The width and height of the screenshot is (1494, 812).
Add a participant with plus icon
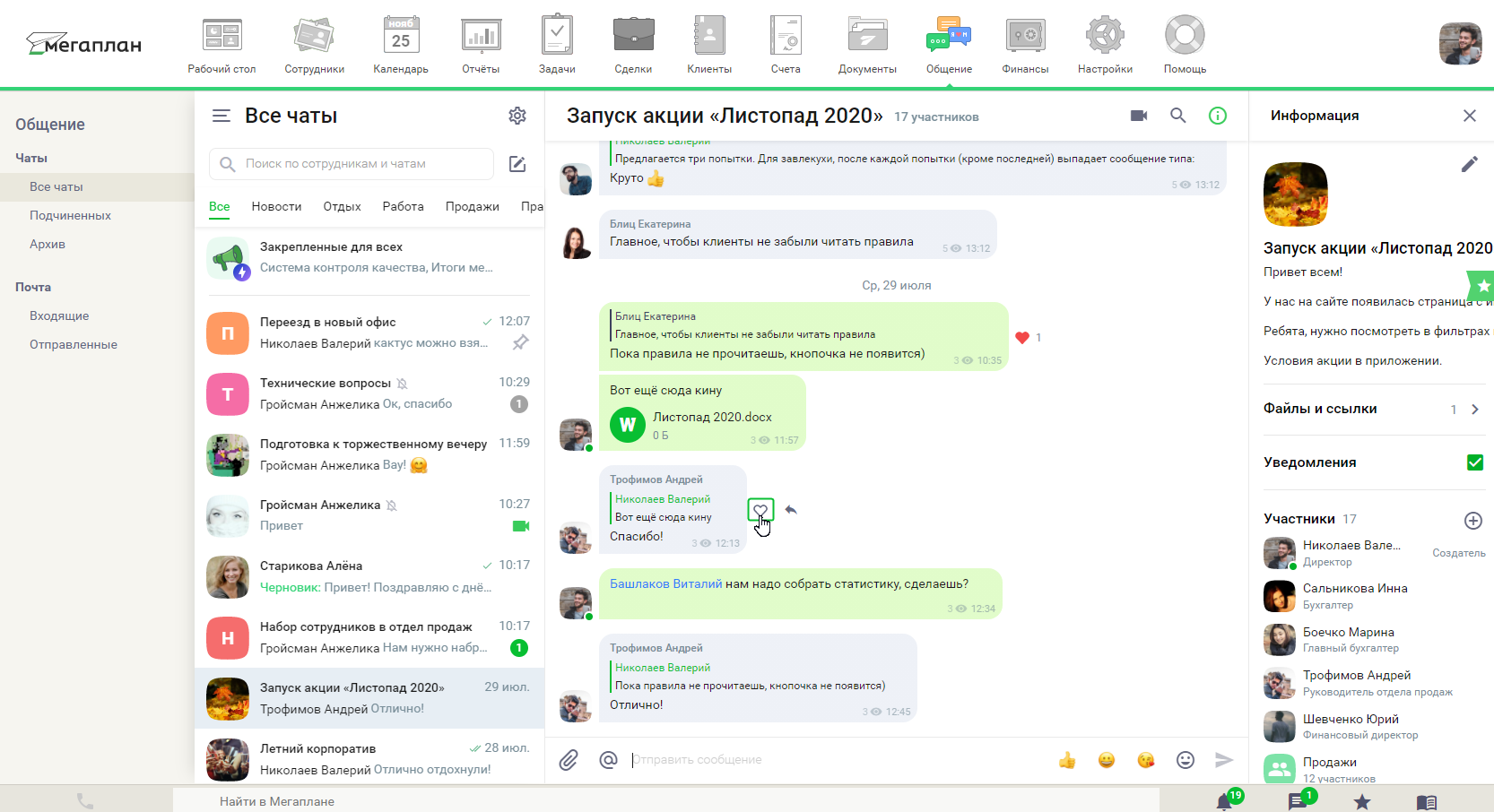pyautogui.click(x=1473, y=521)
